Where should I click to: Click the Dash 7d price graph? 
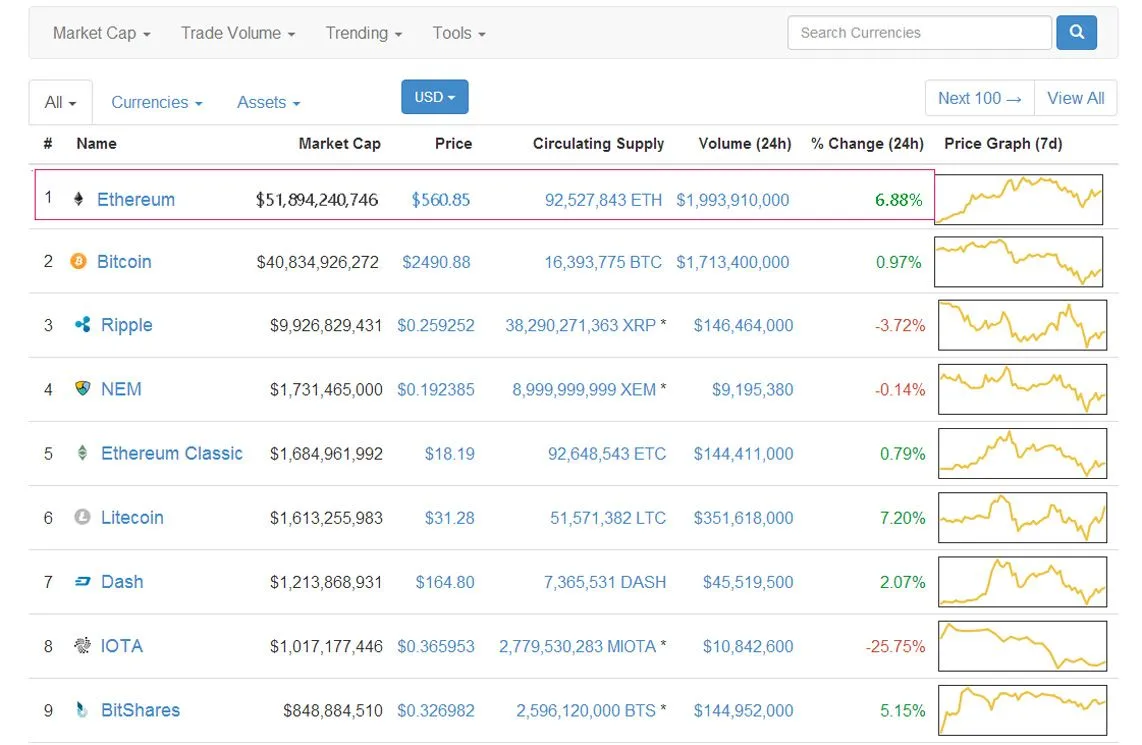point(1023,581)
